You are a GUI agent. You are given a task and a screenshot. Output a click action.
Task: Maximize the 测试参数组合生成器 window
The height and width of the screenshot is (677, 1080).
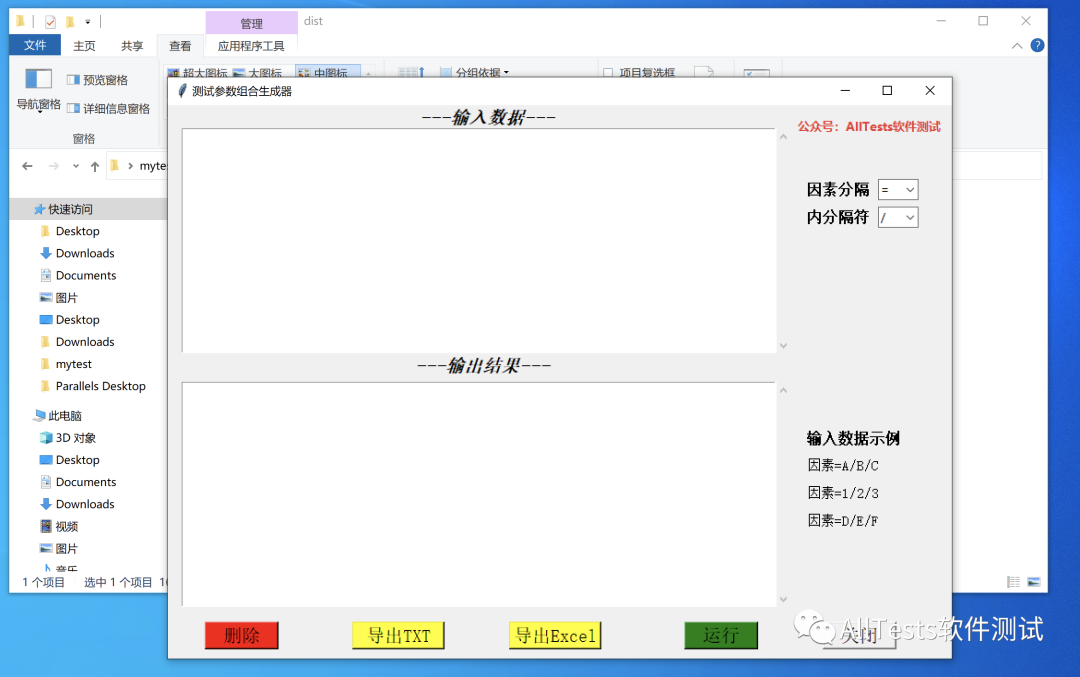887,91
